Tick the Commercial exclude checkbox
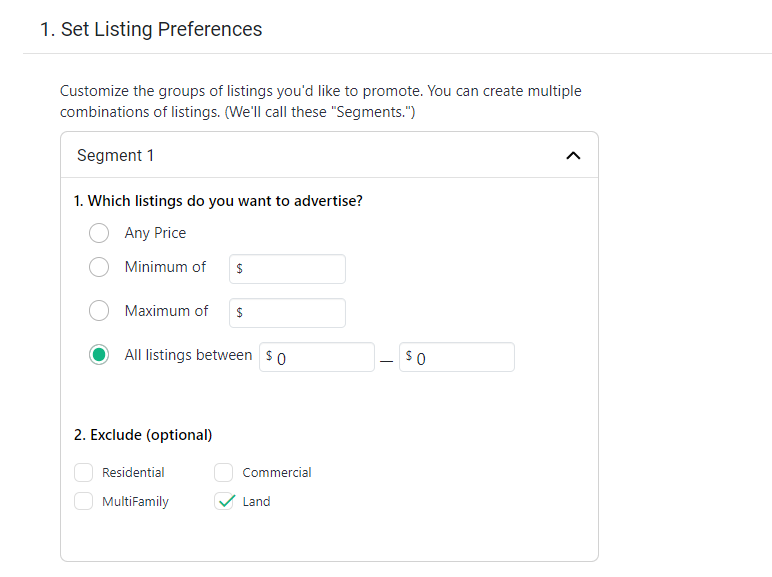Image resolution: width=772 pixels, height=577 pixels. [224, 472]
